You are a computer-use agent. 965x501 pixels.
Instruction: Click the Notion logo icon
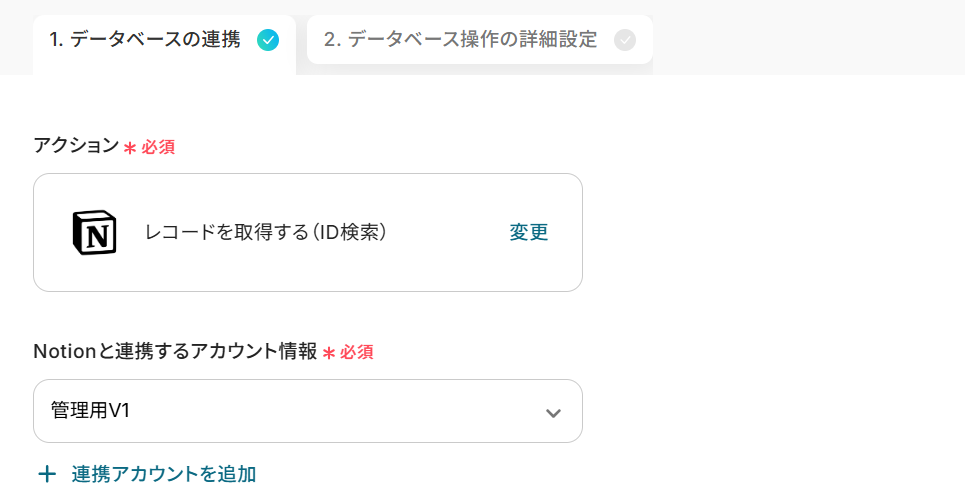pos(95,233)
